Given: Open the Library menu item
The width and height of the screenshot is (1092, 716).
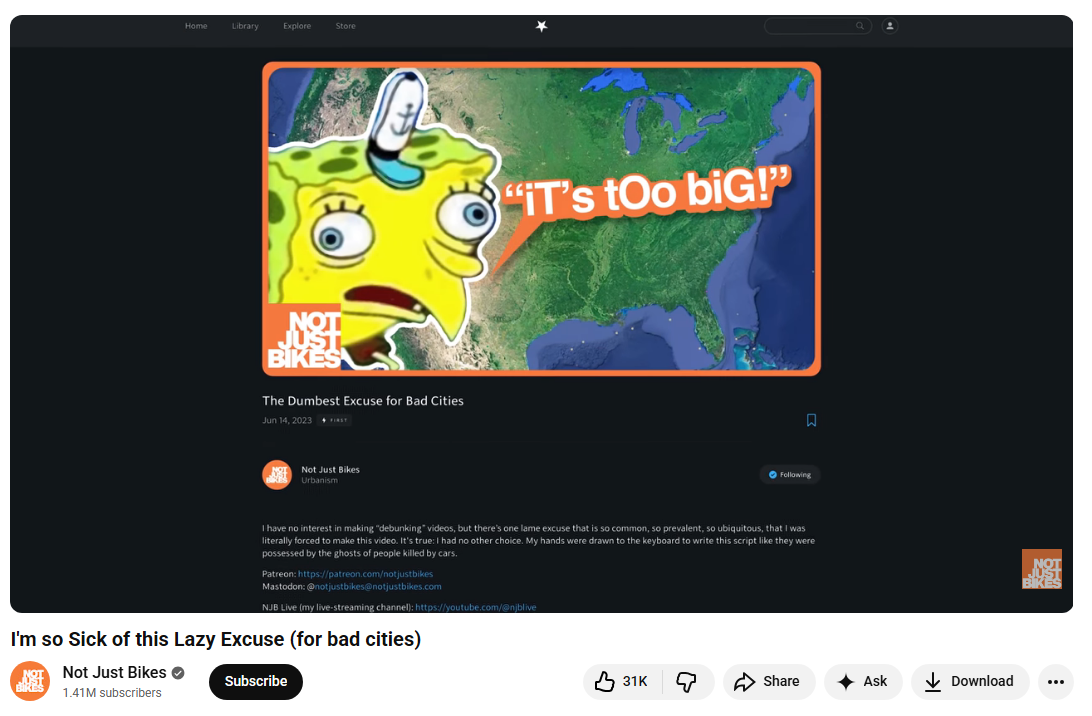Looking at the screenshot, I should [x=245, y=26].
